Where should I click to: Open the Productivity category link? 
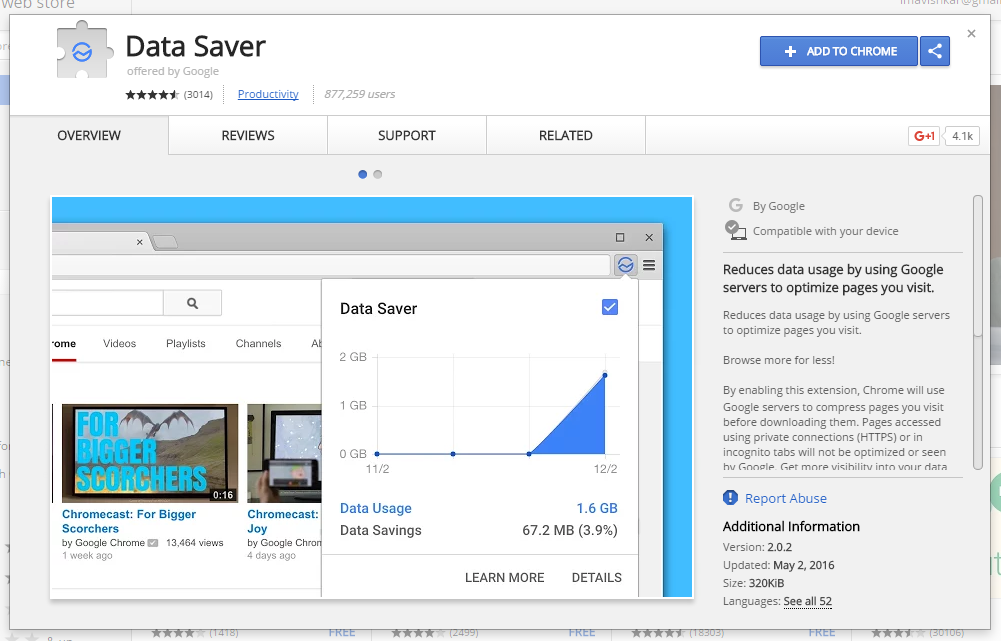pos(268,94)
